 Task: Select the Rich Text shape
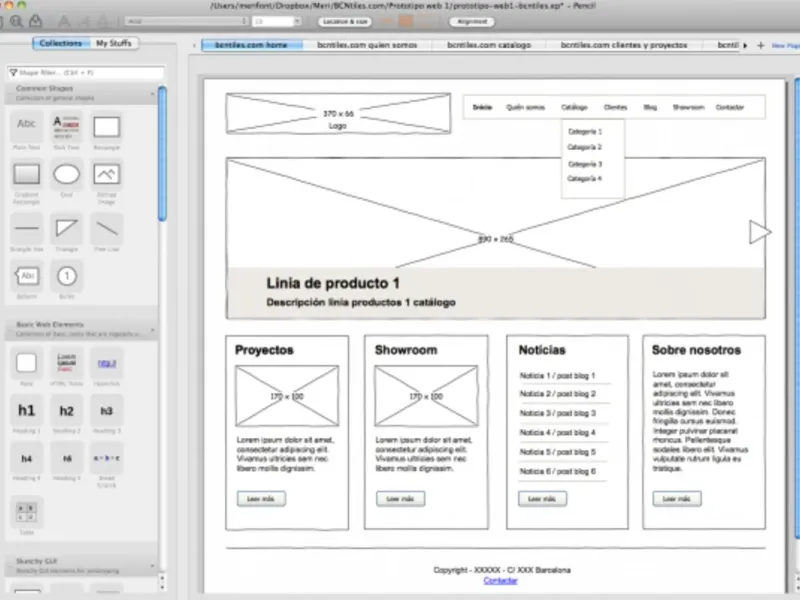(x=66, y=130)
